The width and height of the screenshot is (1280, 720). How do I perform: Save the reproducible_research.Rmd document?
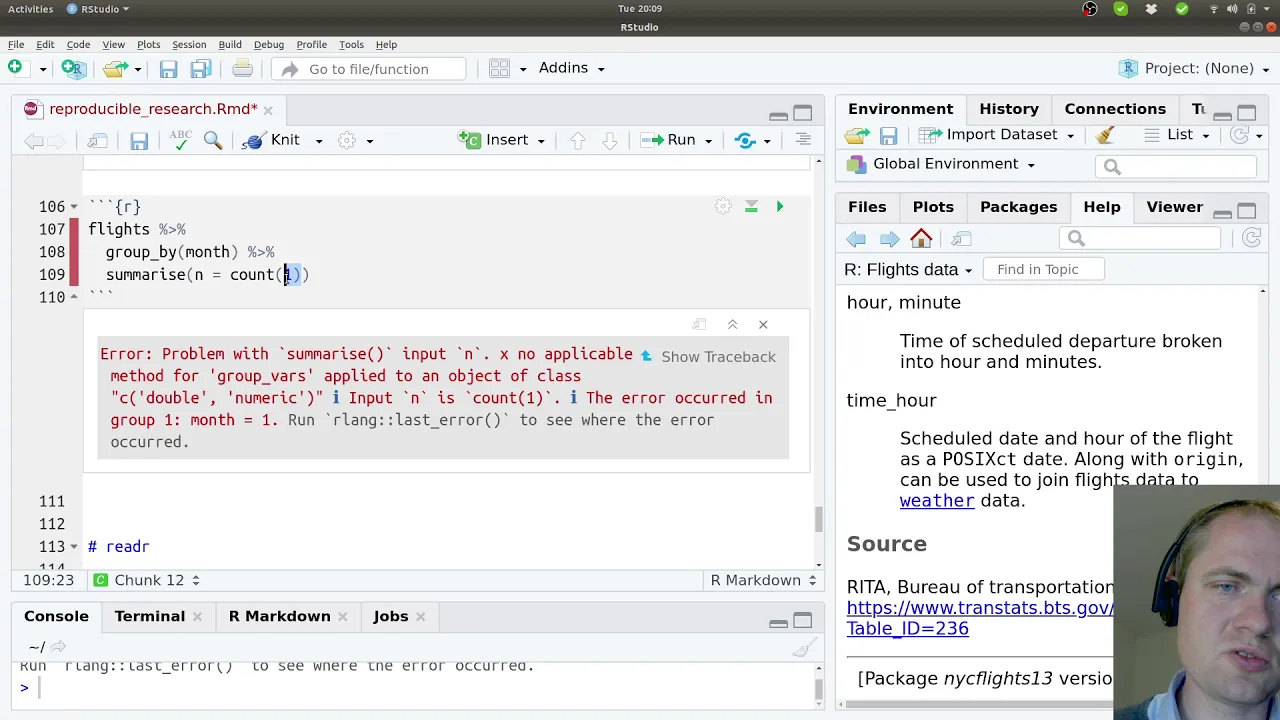[139, 141]
